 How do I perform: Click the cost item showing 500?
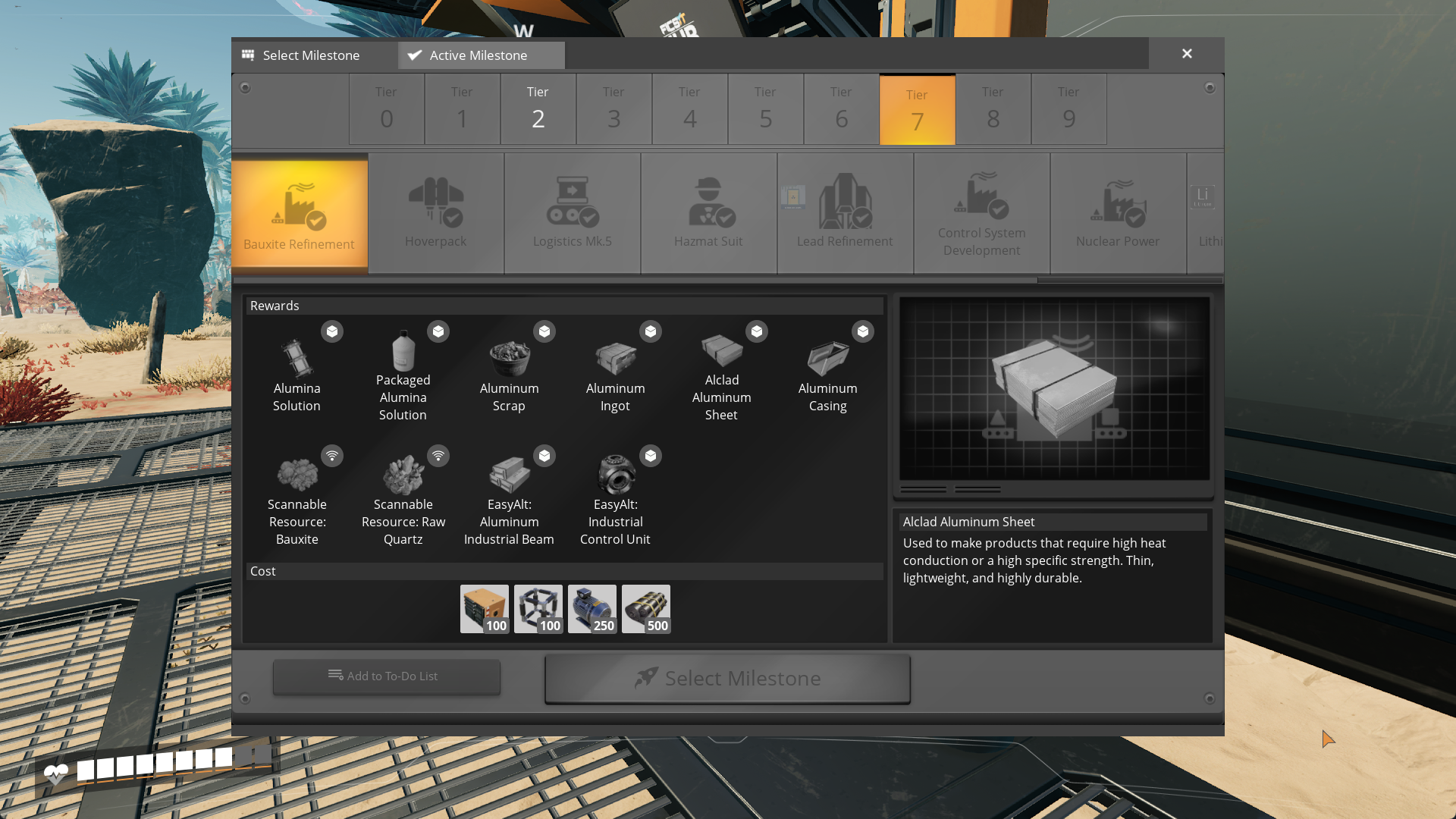[x=646, y=609]
